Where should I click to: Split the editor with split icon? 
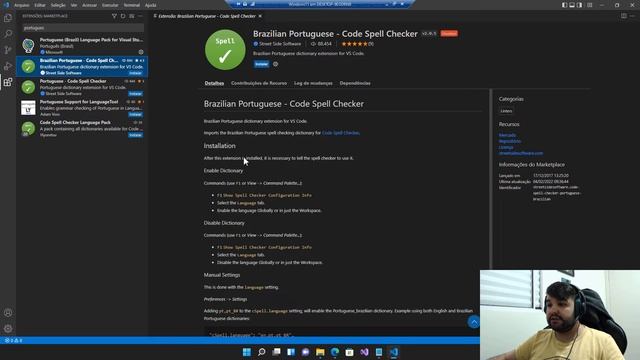(624, 16)
